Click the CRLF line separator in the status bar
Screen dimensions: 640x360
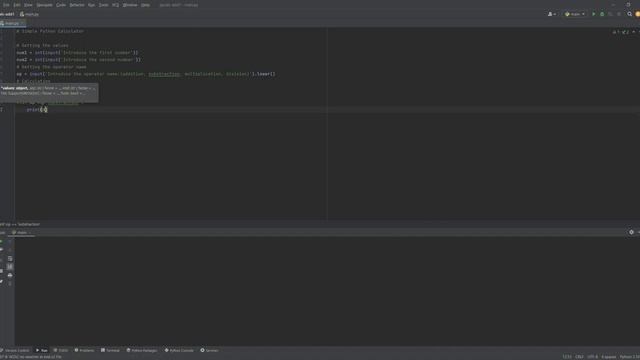click(579, 357)
